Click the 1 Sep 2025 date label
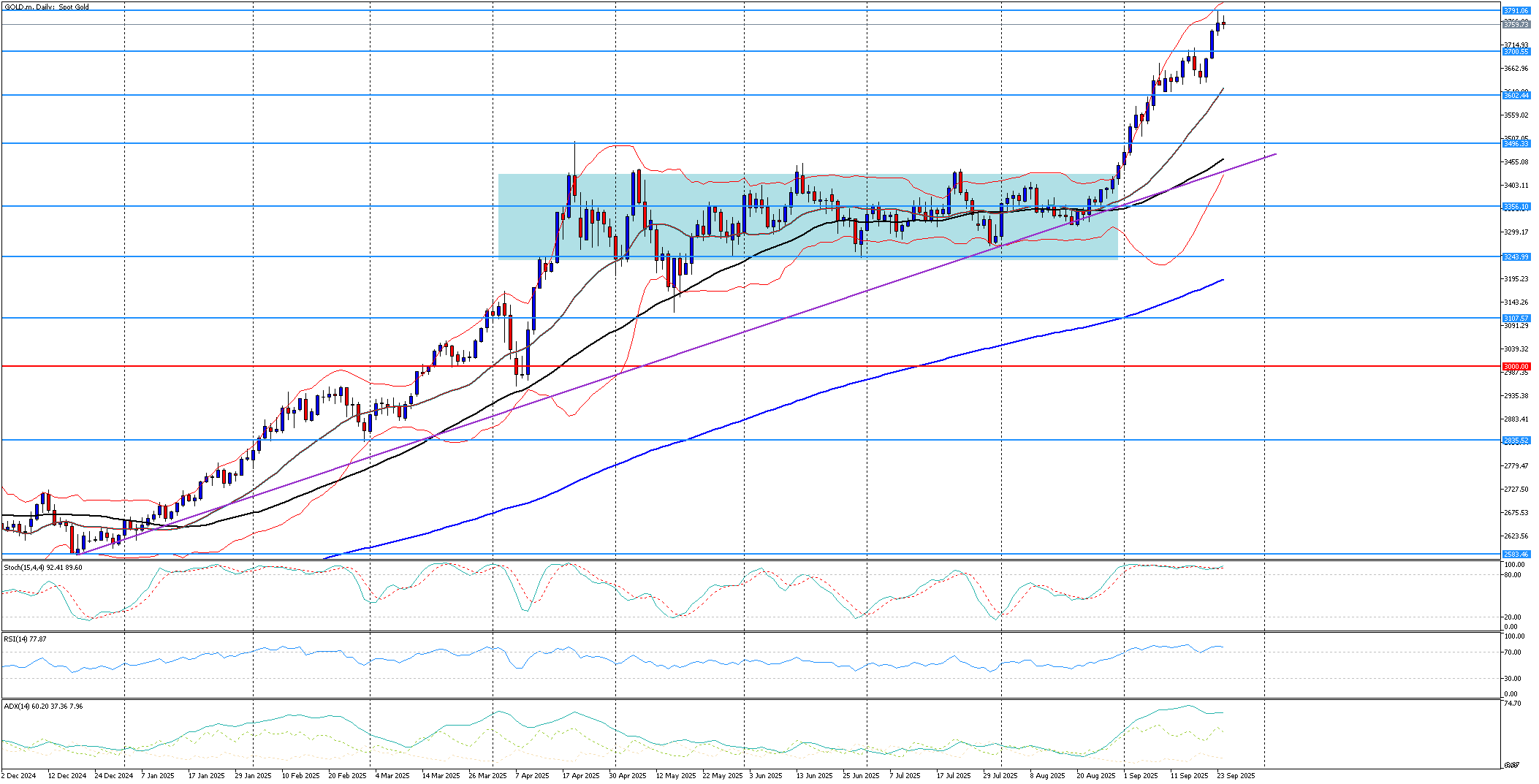Image resolution: width=1539 pixels, height=784 pixels. tap(1141, 775)
